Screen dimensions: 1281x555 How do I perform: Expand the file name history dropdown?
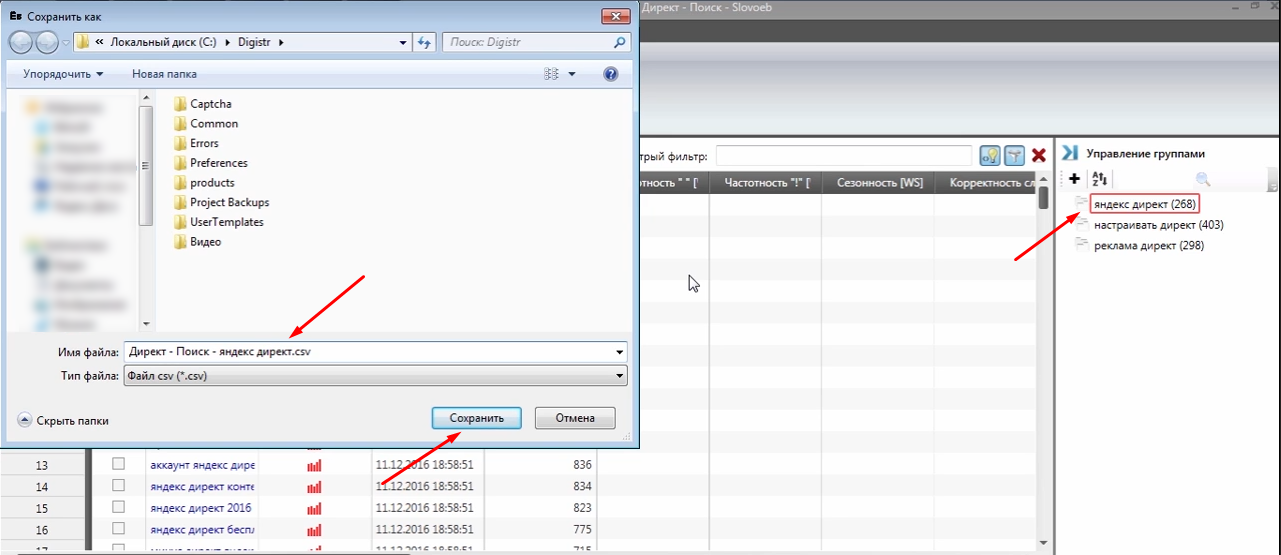(620, 352)
